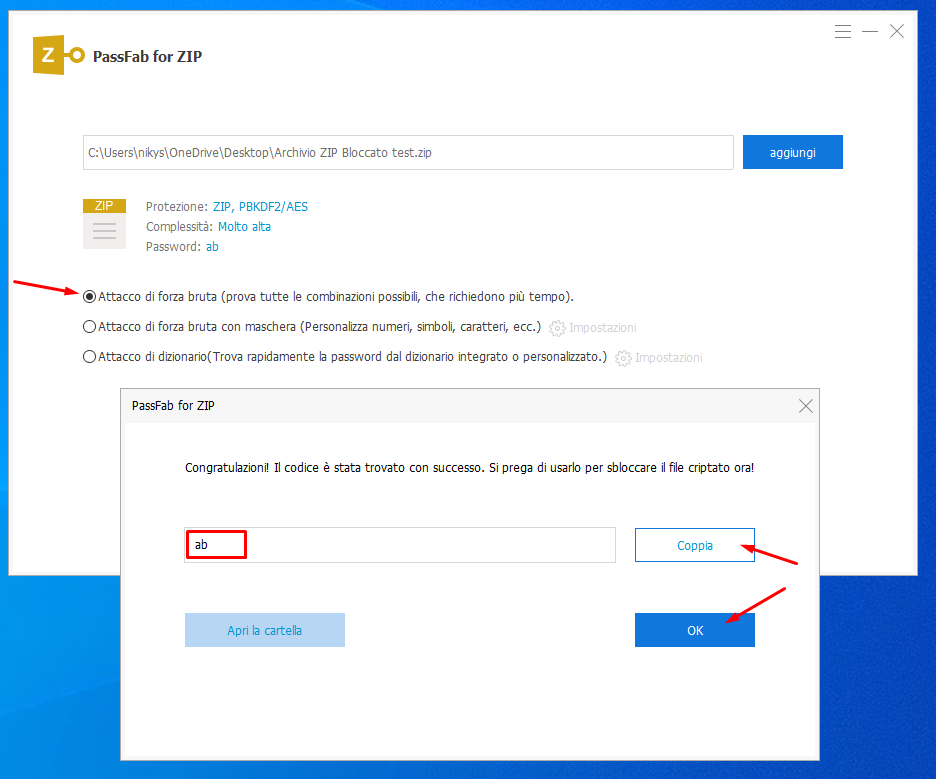Click the recovered password field showing ab

click(x=400, y=544)
